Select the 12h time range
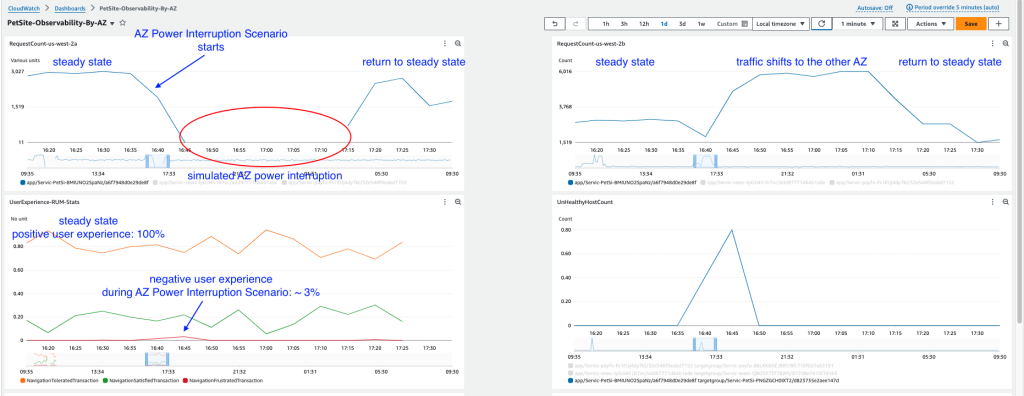This screenshot has width=1024, height=396. [644, 24]
